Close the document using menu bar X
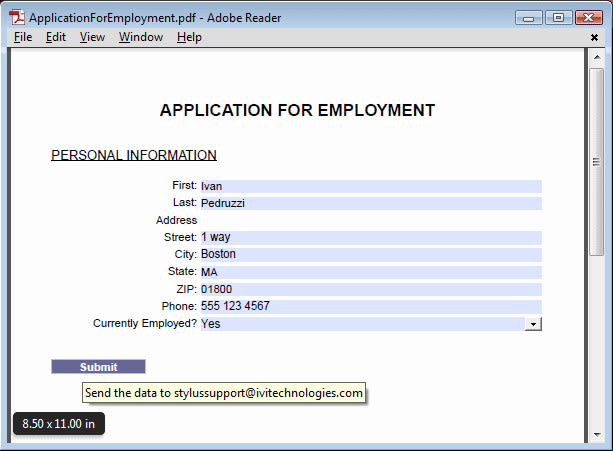The height and width of the screenshot is (451, 613). coord(595,37)
